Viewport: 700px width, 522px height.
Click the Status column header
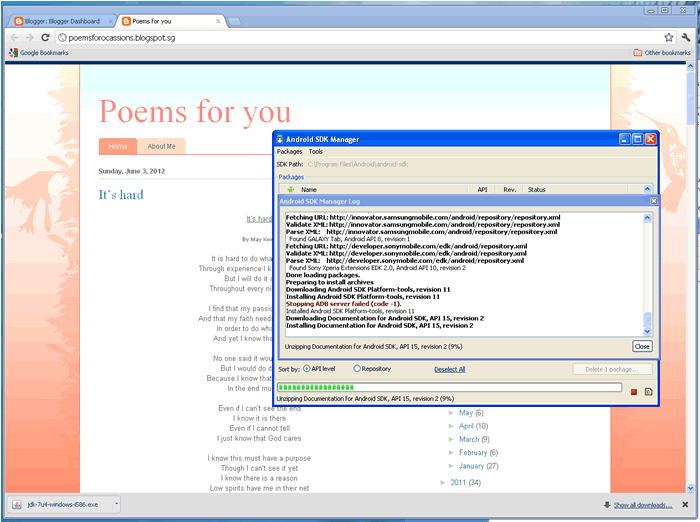537,190
